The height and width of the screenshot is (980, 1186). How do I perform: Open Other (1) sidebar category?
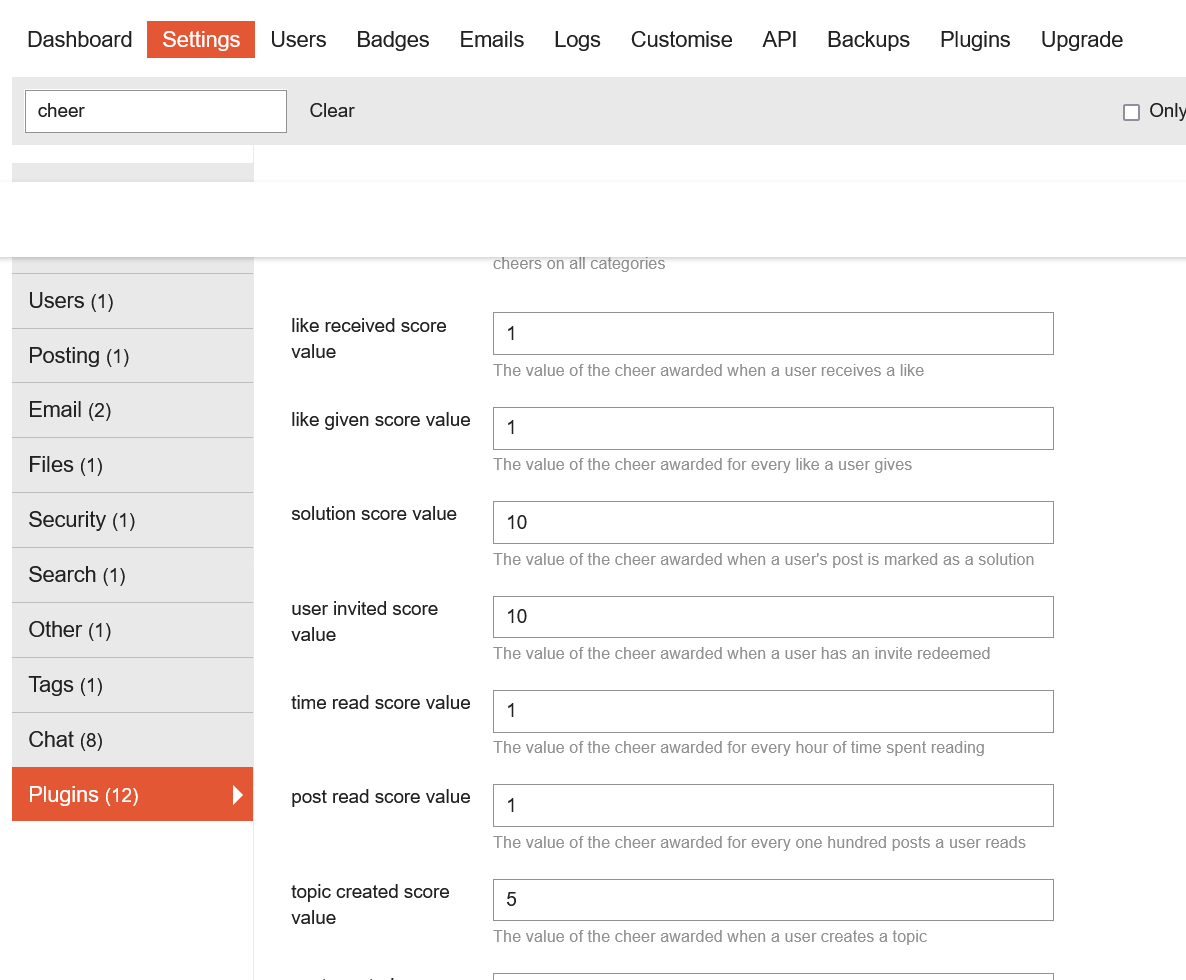pos(132,630)
